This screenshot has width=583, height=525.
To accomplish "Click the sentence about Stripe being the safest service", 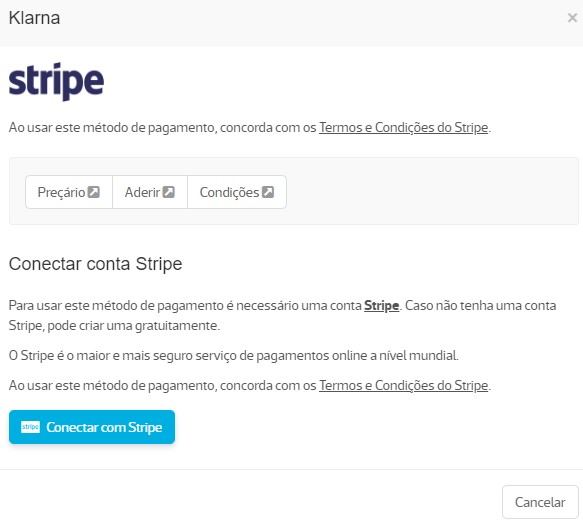I will [x=233, y=355].
